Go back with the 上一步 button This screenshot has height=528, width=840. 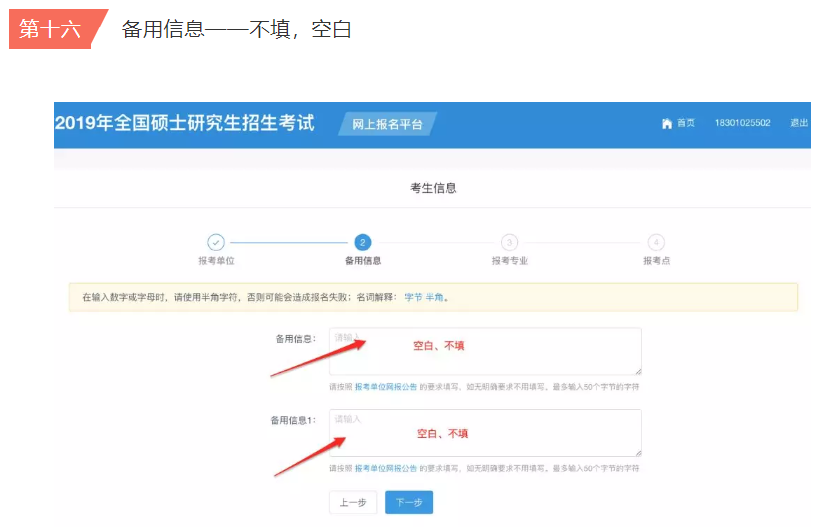pos(352,502)
